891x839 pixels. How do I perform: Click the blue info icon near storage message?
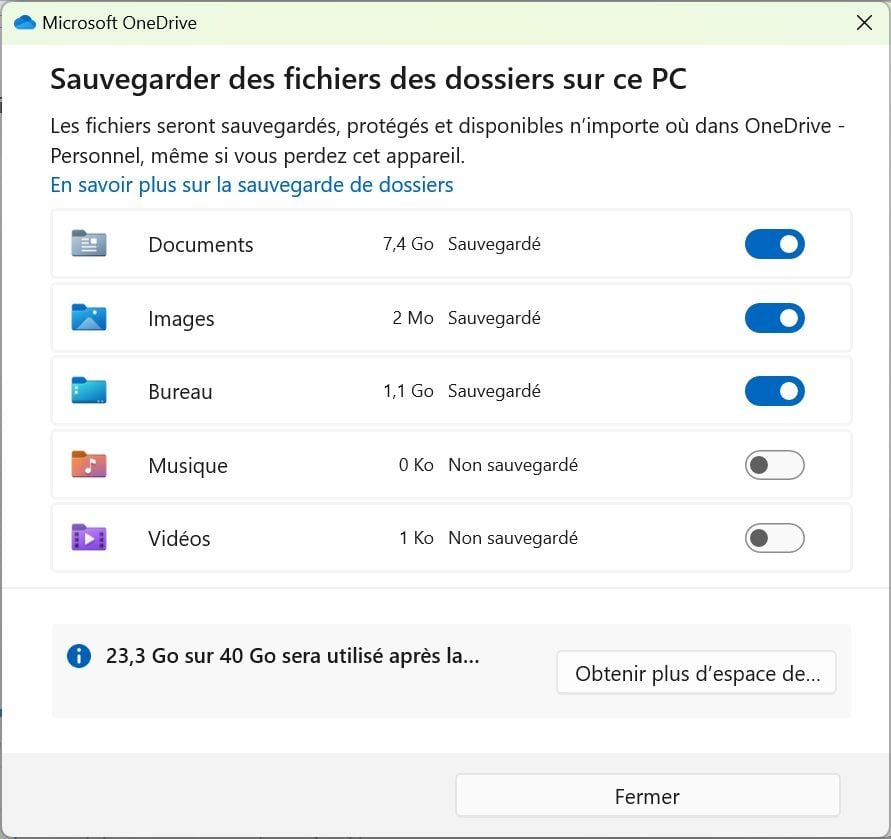pyautogui.click(x=79, y=656)
